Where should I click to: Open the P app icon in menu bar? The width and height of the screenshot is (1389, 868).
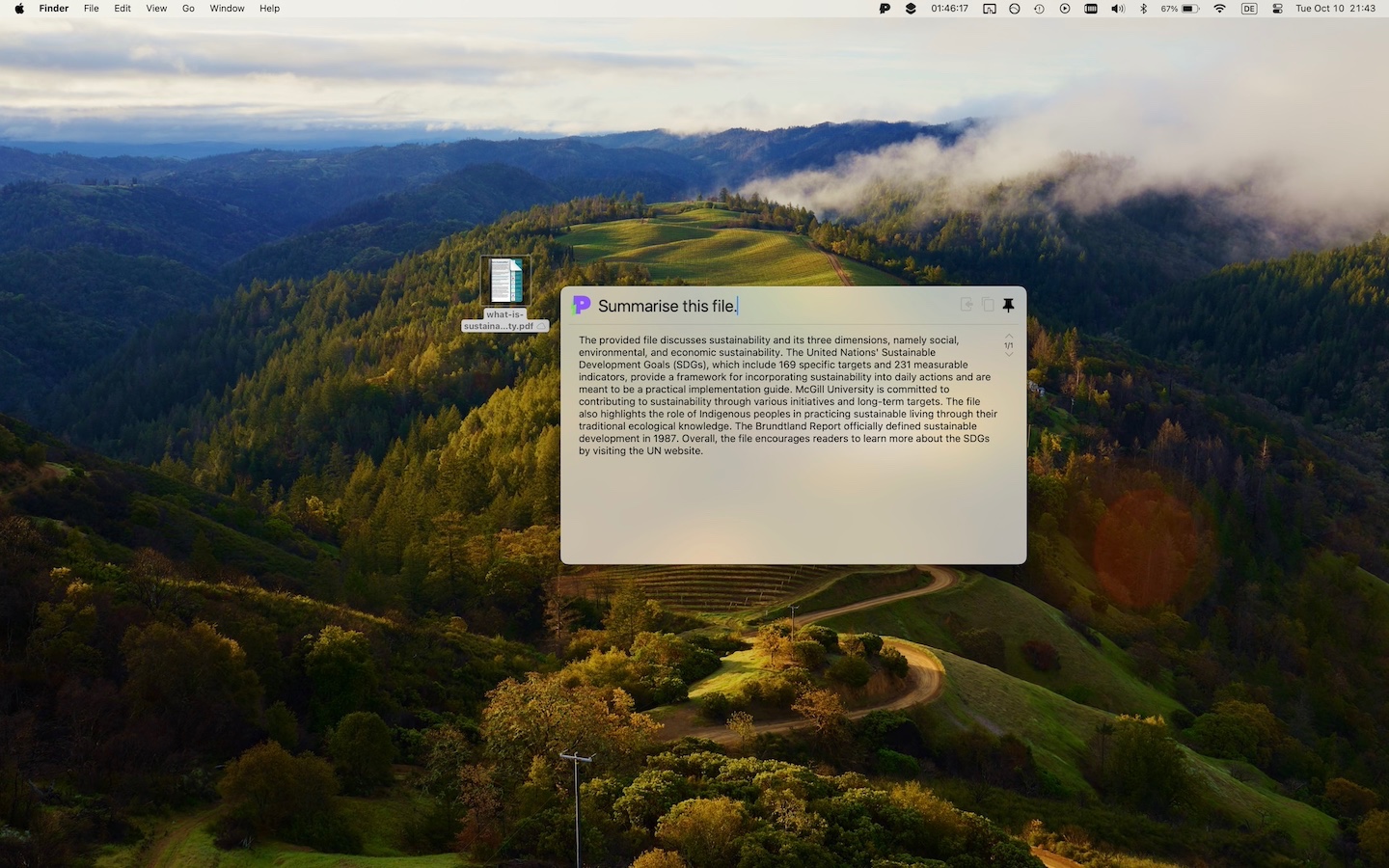[x=885, y=9]
